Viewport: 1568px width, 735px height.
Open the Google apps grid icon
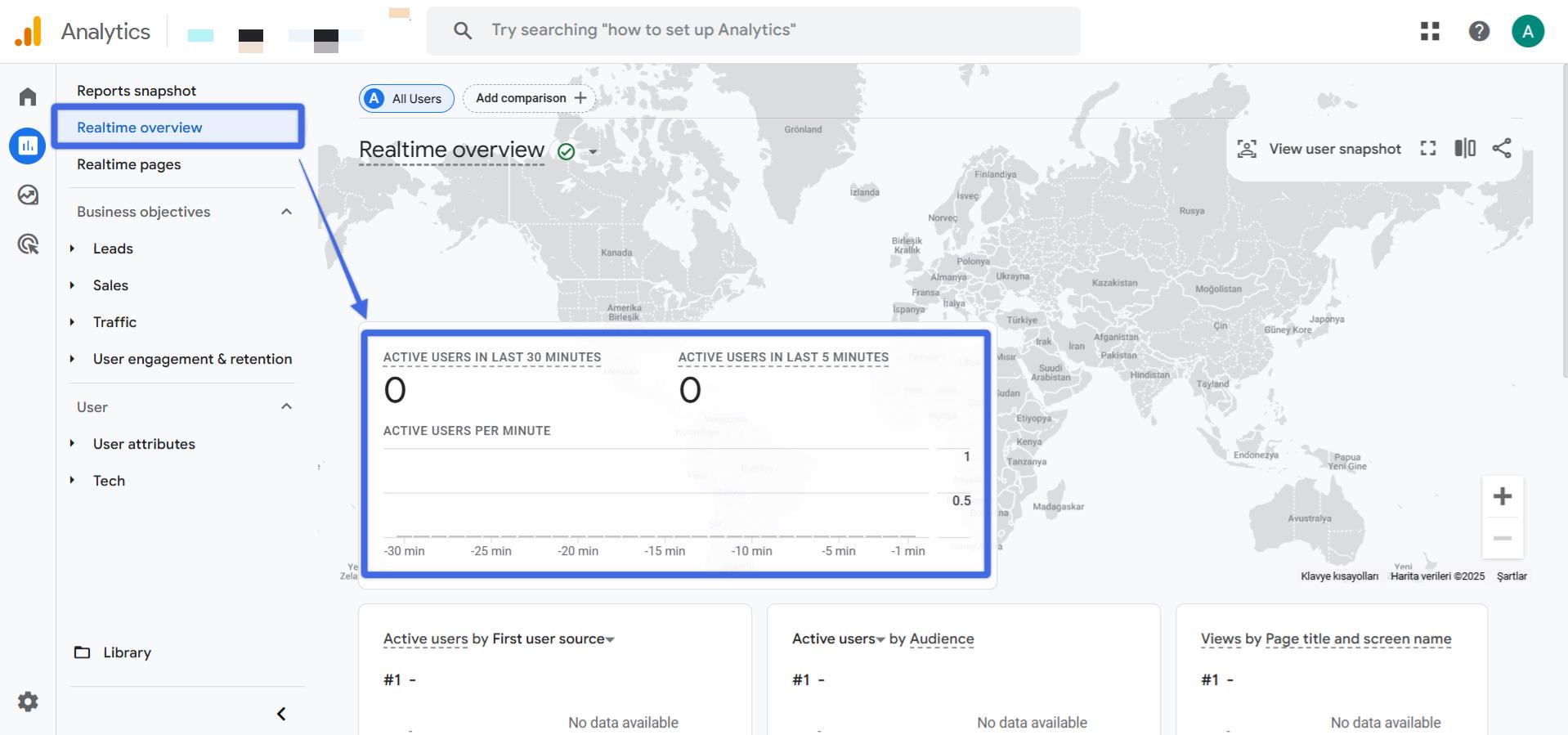tap(1430, 31)
